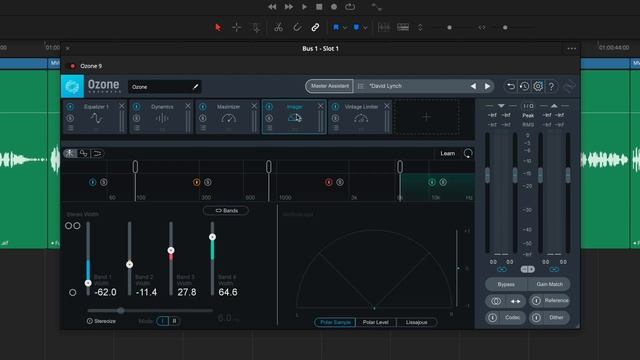The width and height of the screenshot is (640, 360).
Task: Click the record button in transport
Action: 334,7
